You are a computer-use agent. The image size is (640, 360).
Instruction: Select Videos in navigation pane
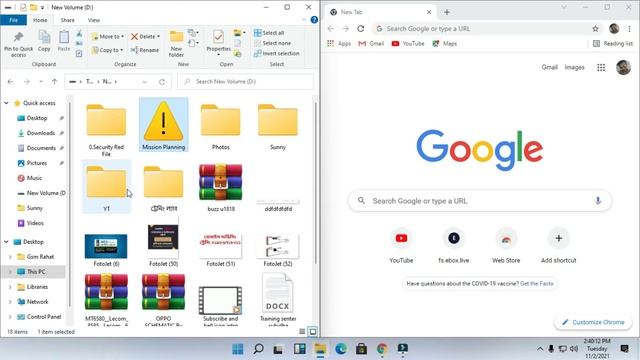(35, 223)
